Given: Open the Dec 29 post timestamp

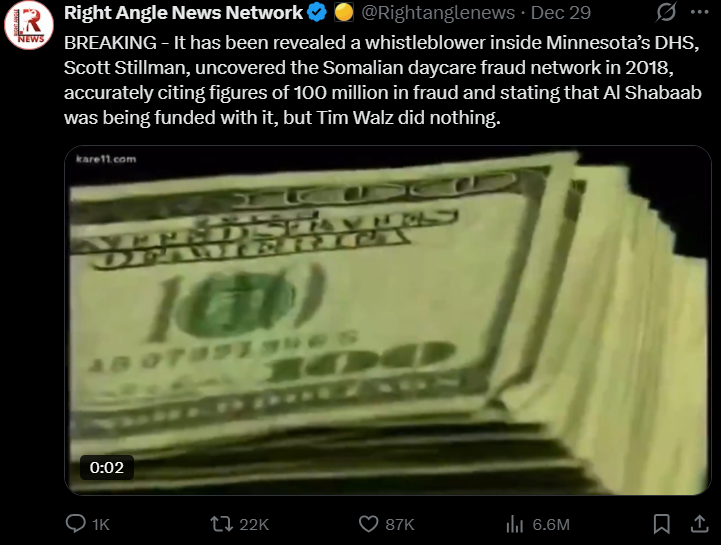Looking at the screenshot, I should click(561, 12).
